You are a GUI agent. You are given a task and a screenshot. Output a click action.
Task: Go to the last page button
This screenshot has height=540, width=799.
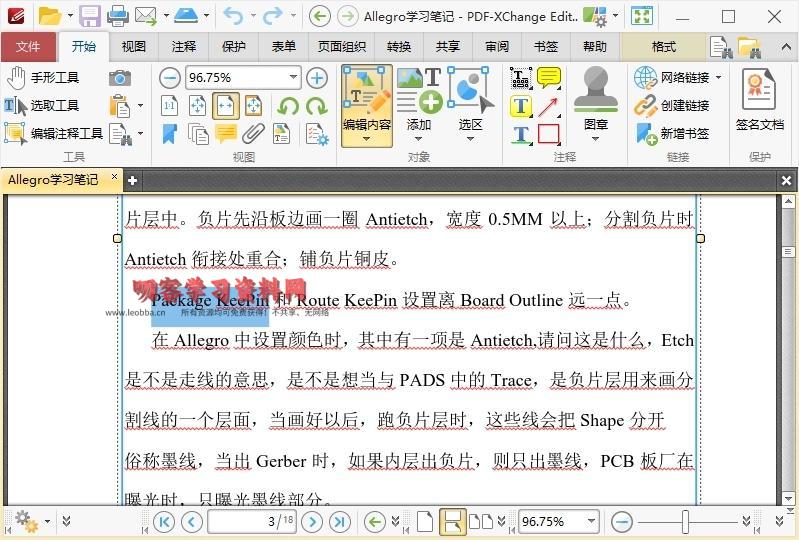pos(340,521)
